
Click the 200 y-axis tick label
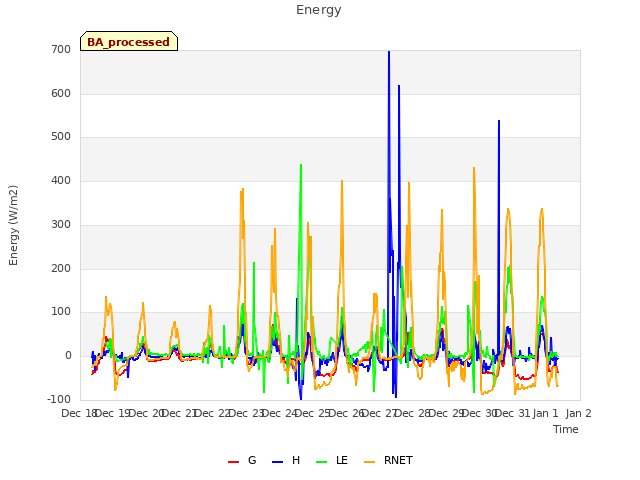coord(61,269)
